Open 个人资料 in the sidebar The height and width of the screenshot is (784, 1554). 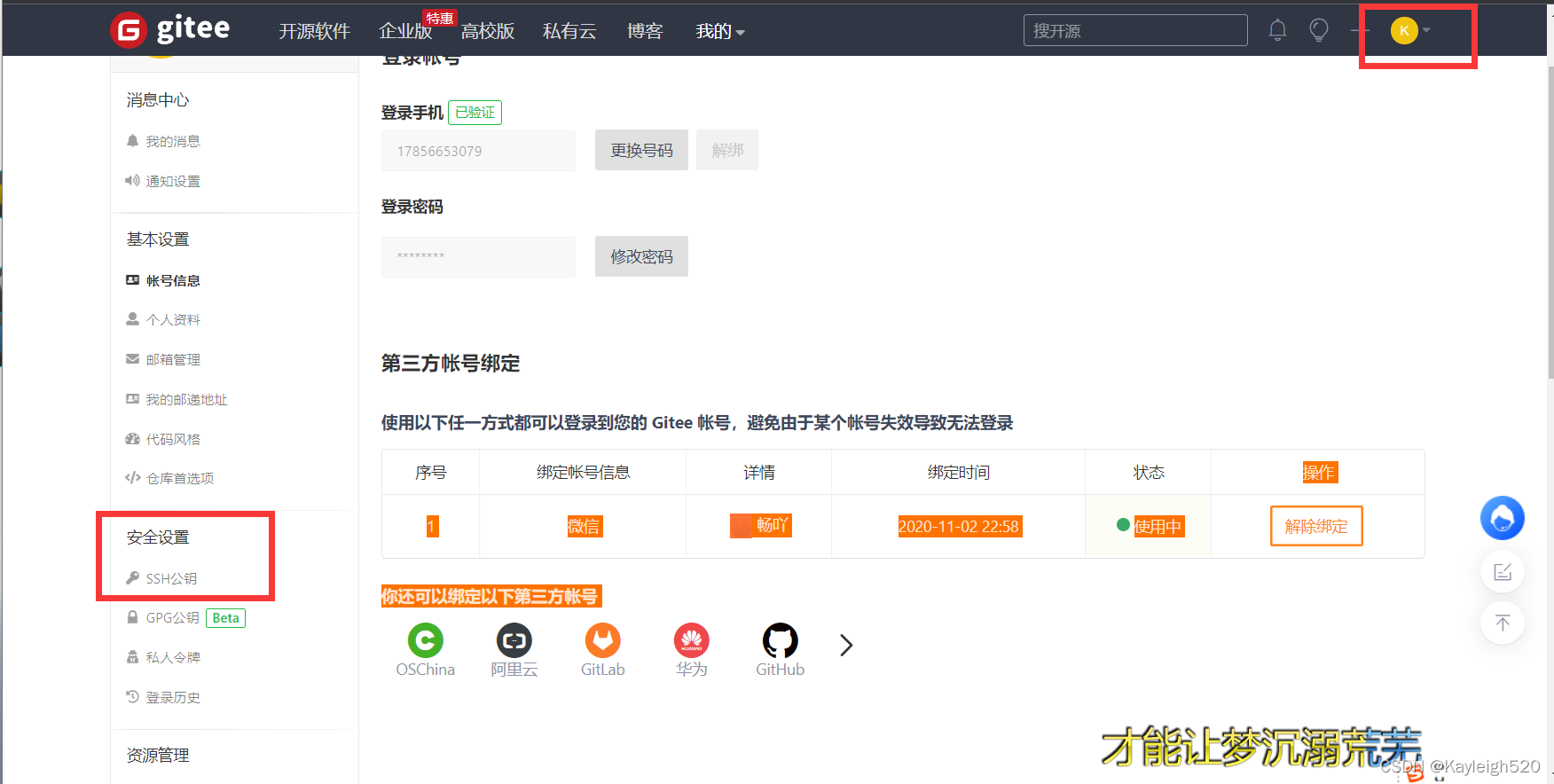pyautogui.click(x=173, y=319)
